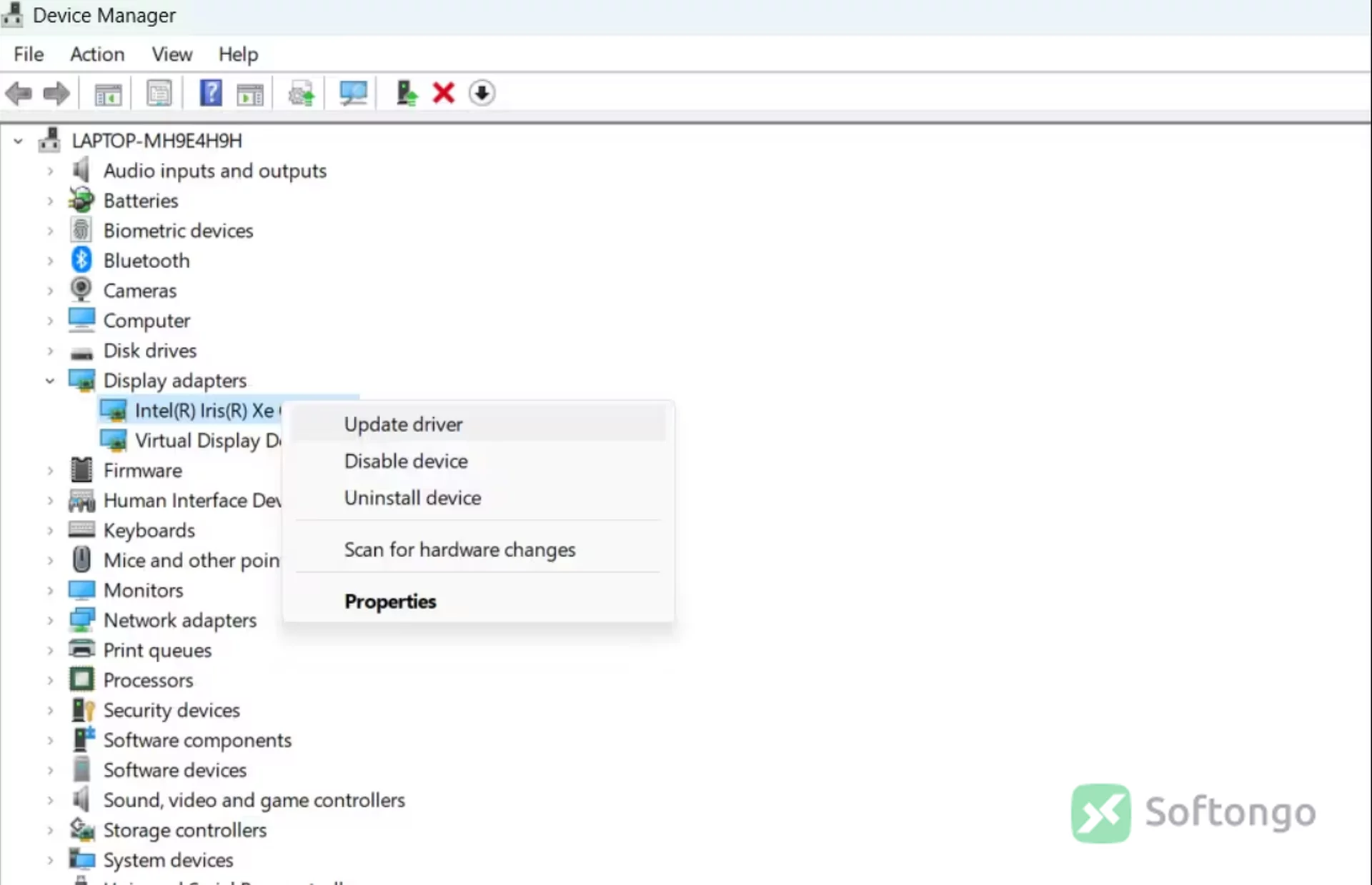Viewport: 1372px width, 885px height.
Task: Expand the Audio inputs and outputs node
Action: coord(50,171)
